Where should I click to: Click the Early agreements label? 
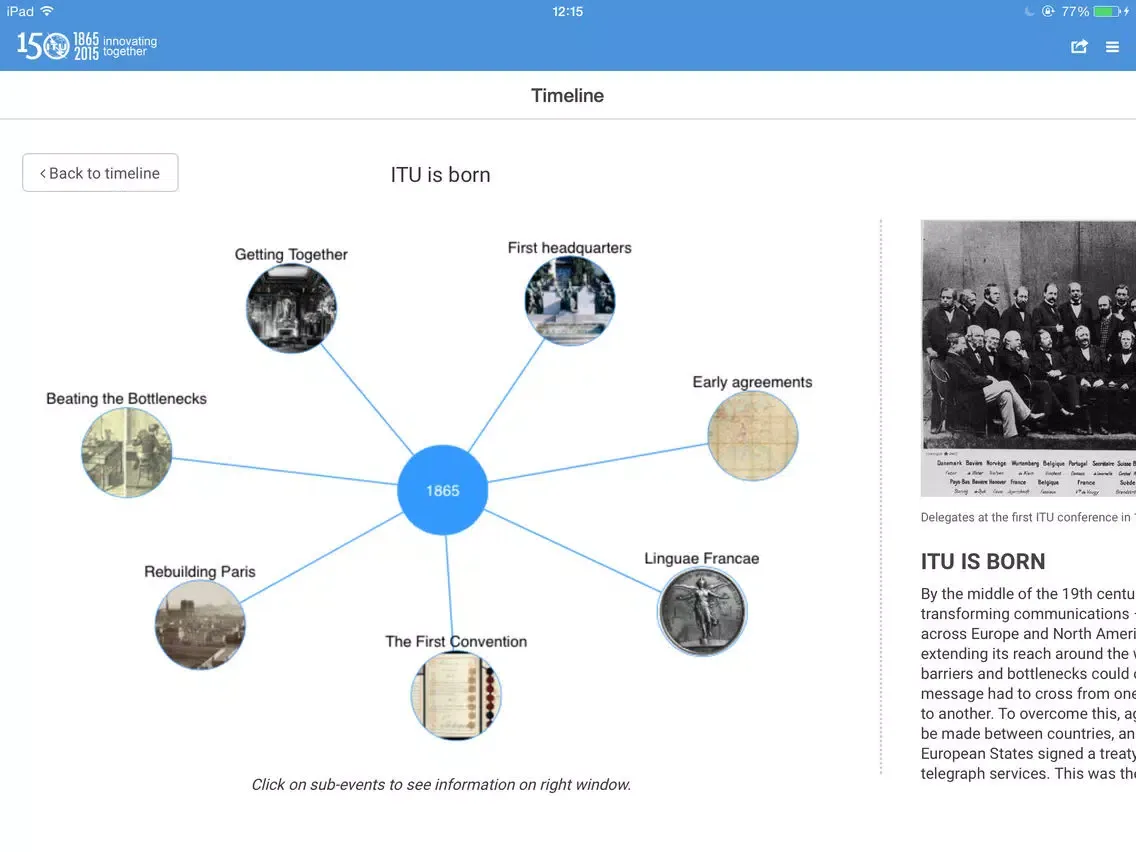tap(753, 382)
